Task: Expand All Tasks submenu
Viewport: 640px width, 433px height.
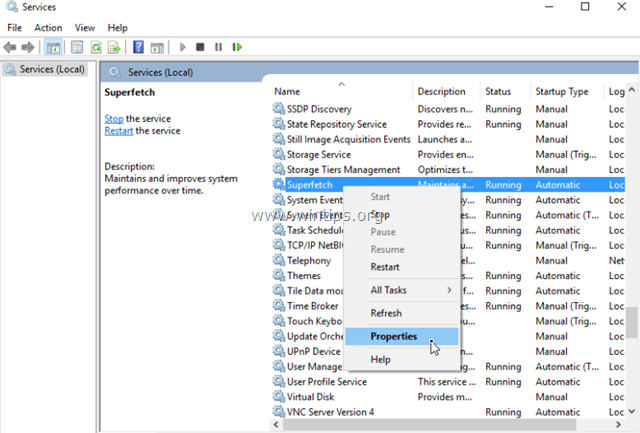Action: point(402,290)
